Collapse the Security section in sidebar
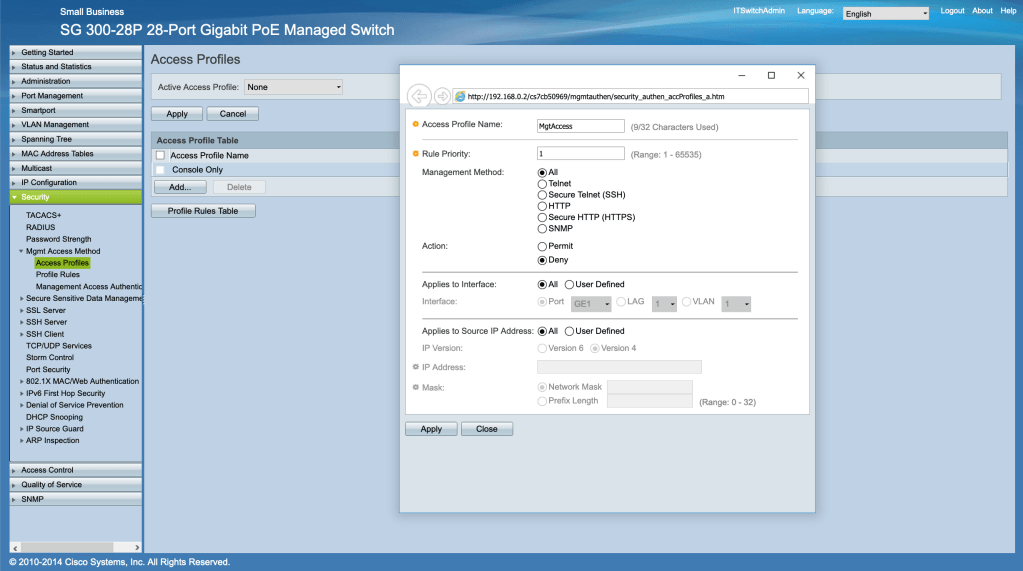 coord(14,197)
